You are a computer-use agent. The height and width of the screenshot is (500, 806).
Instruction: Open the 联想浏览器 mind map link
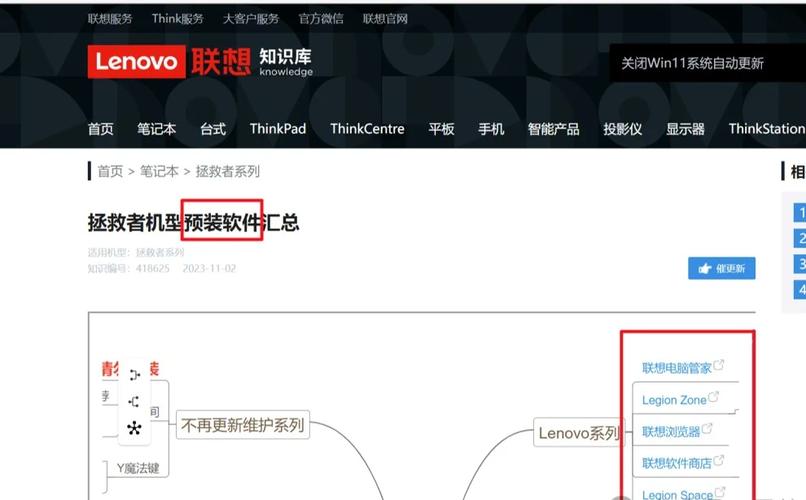pos(671,432)
